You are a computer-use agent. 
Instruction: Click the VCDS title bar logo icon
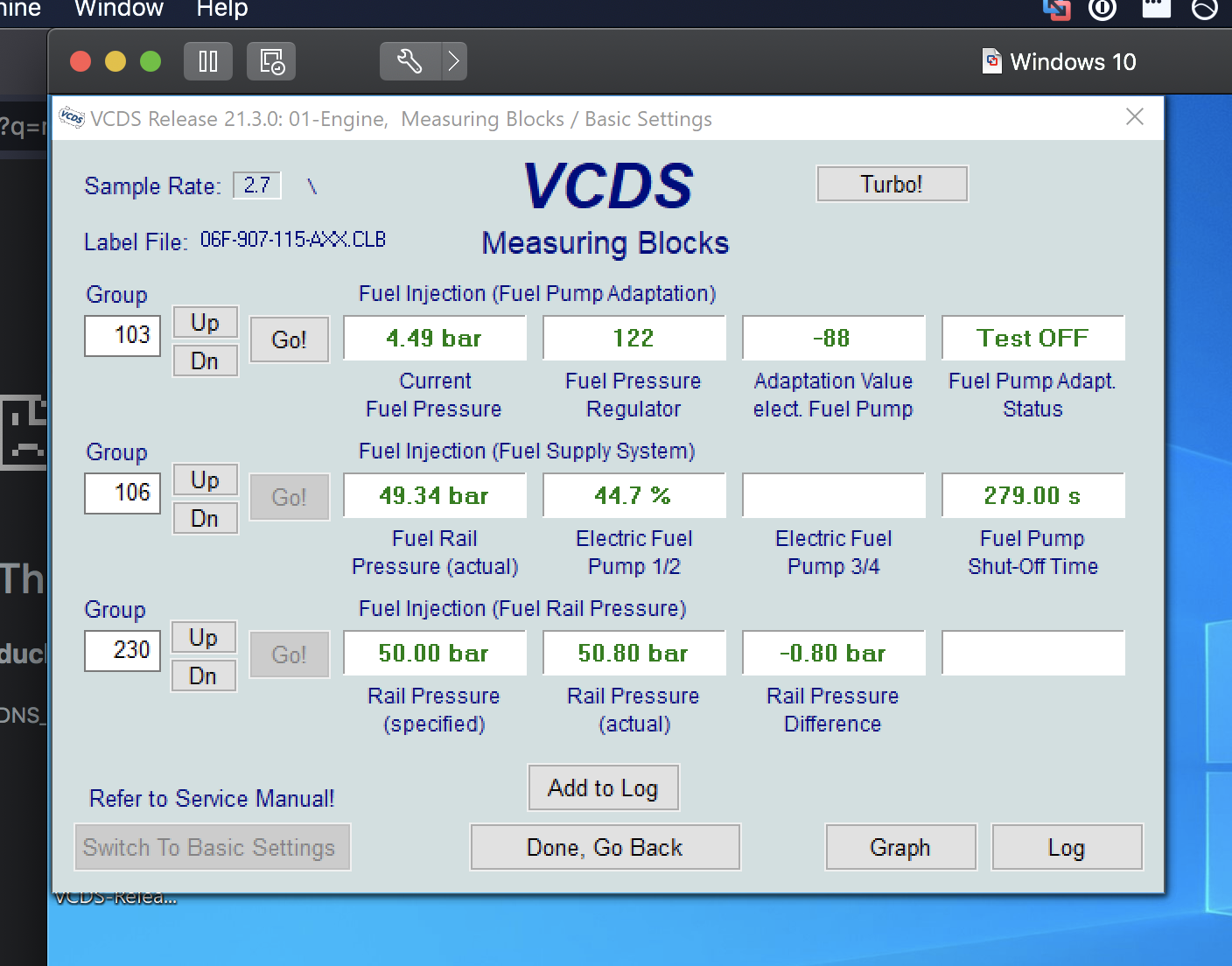72,118
